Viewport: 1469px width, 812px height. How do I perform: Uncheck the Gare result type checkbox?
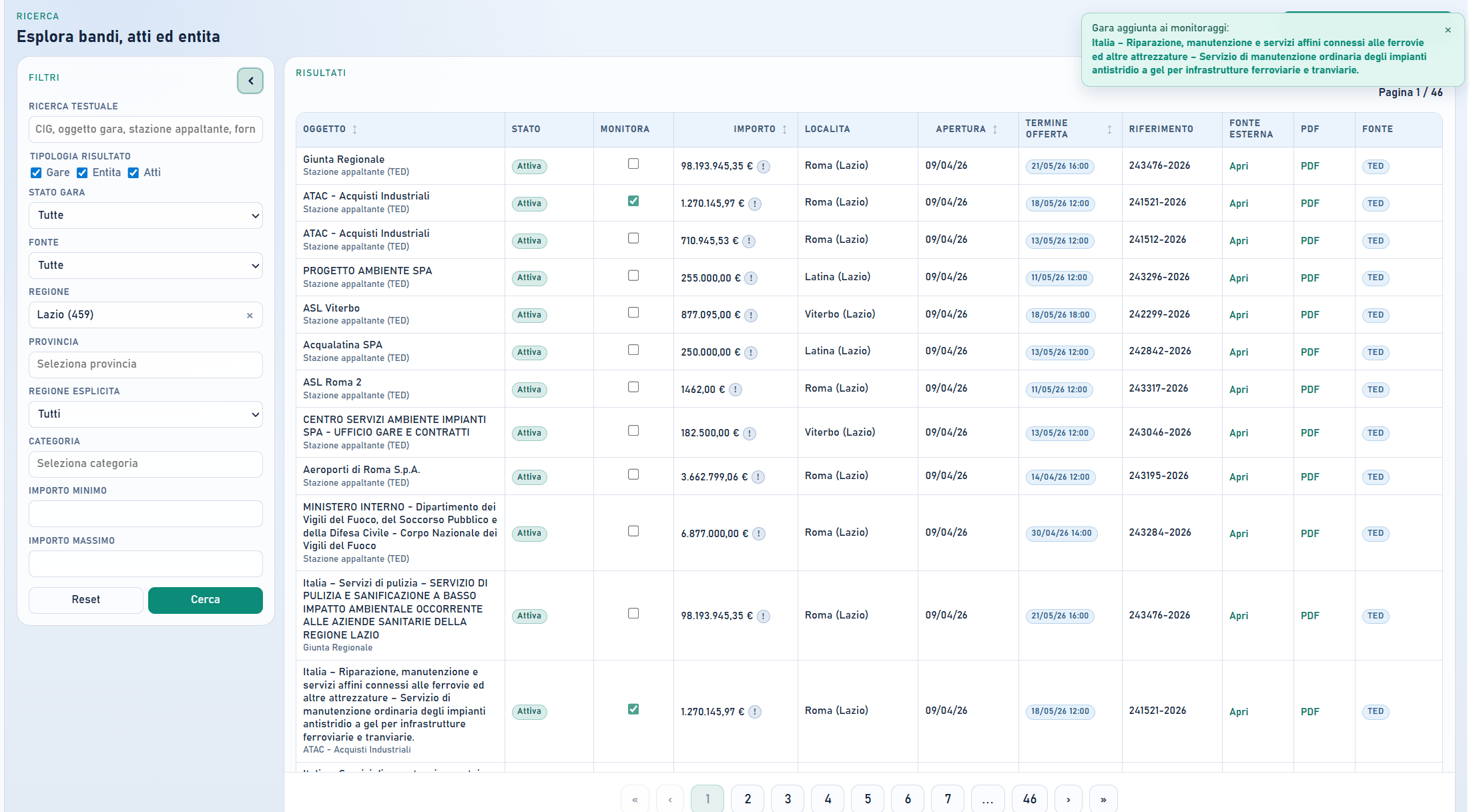(x=36, y=173)
